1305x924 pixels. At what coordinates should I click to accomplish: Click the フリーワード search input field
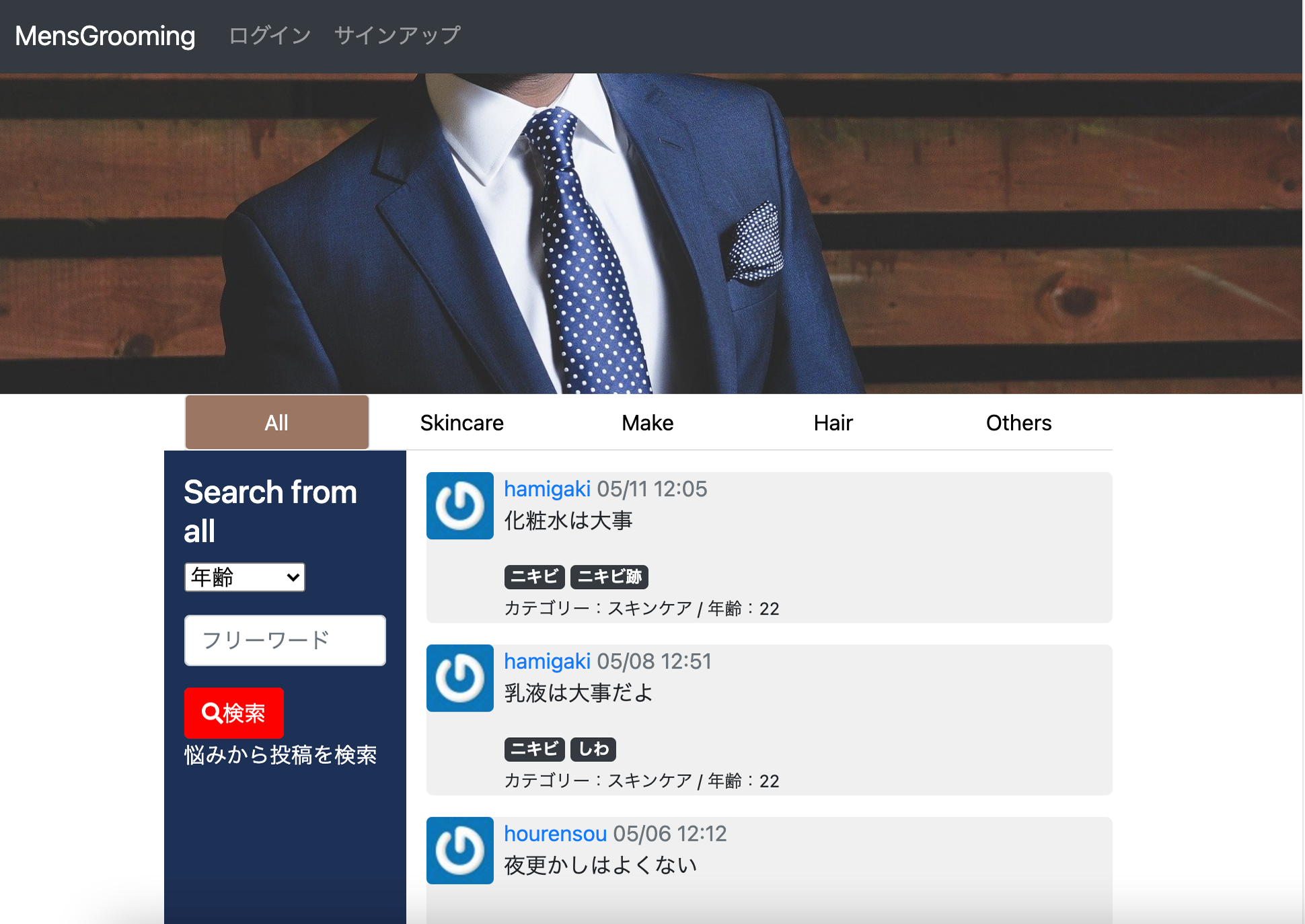coord(285,640)
